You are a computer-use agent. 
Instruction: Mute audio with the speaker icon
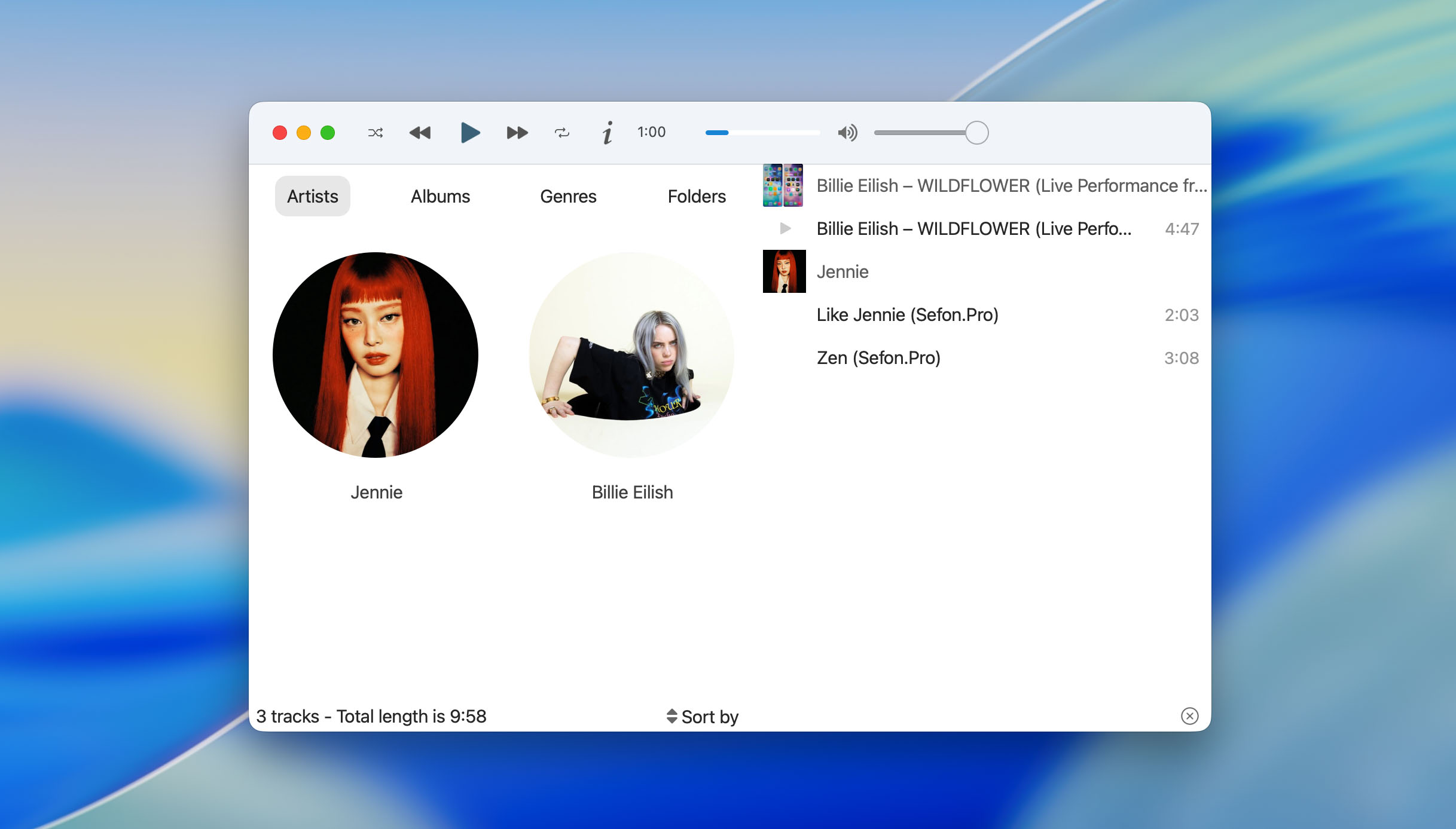click(847, 133)
